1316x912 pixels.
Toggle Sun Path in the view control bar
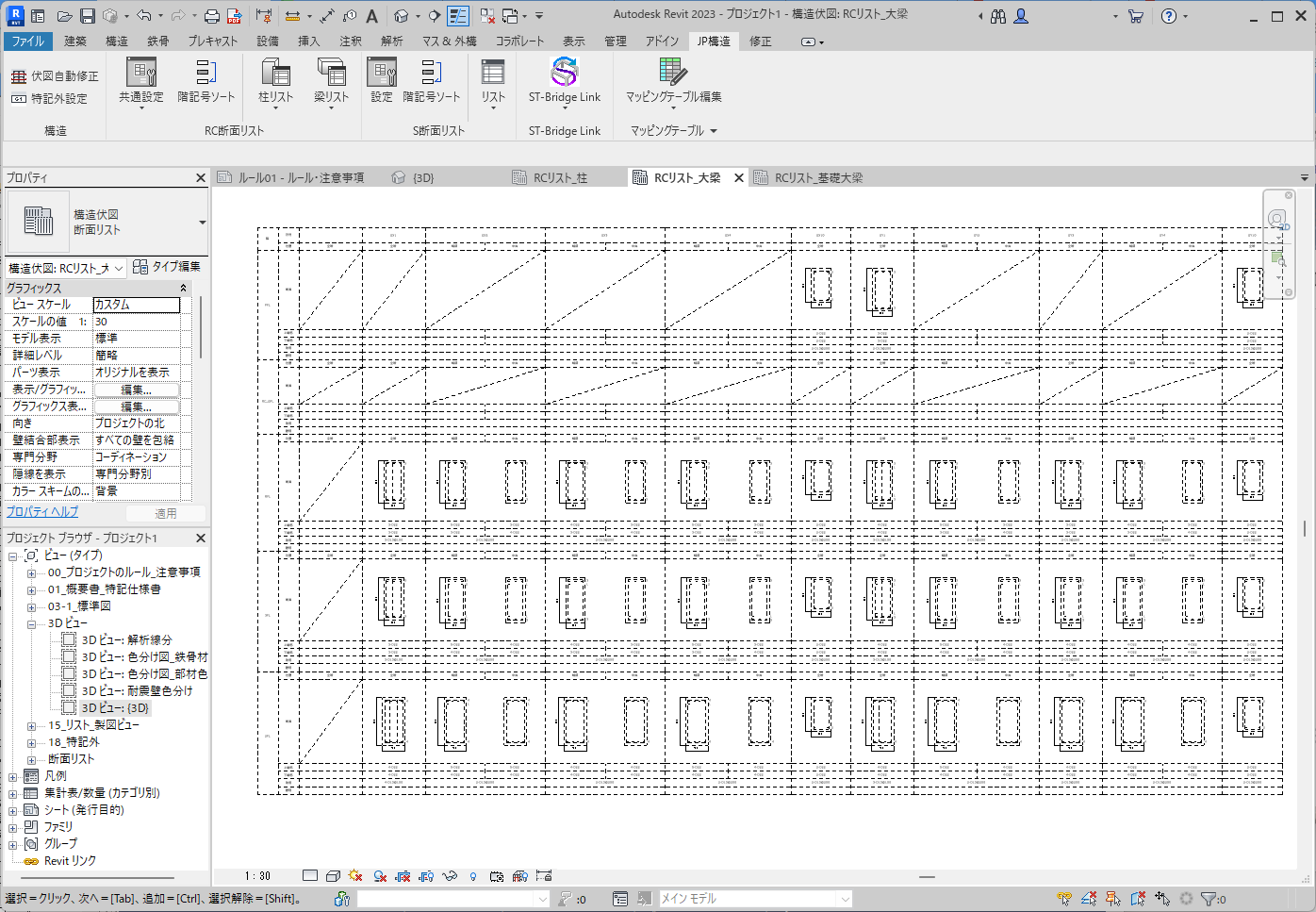tap(355, 876)
